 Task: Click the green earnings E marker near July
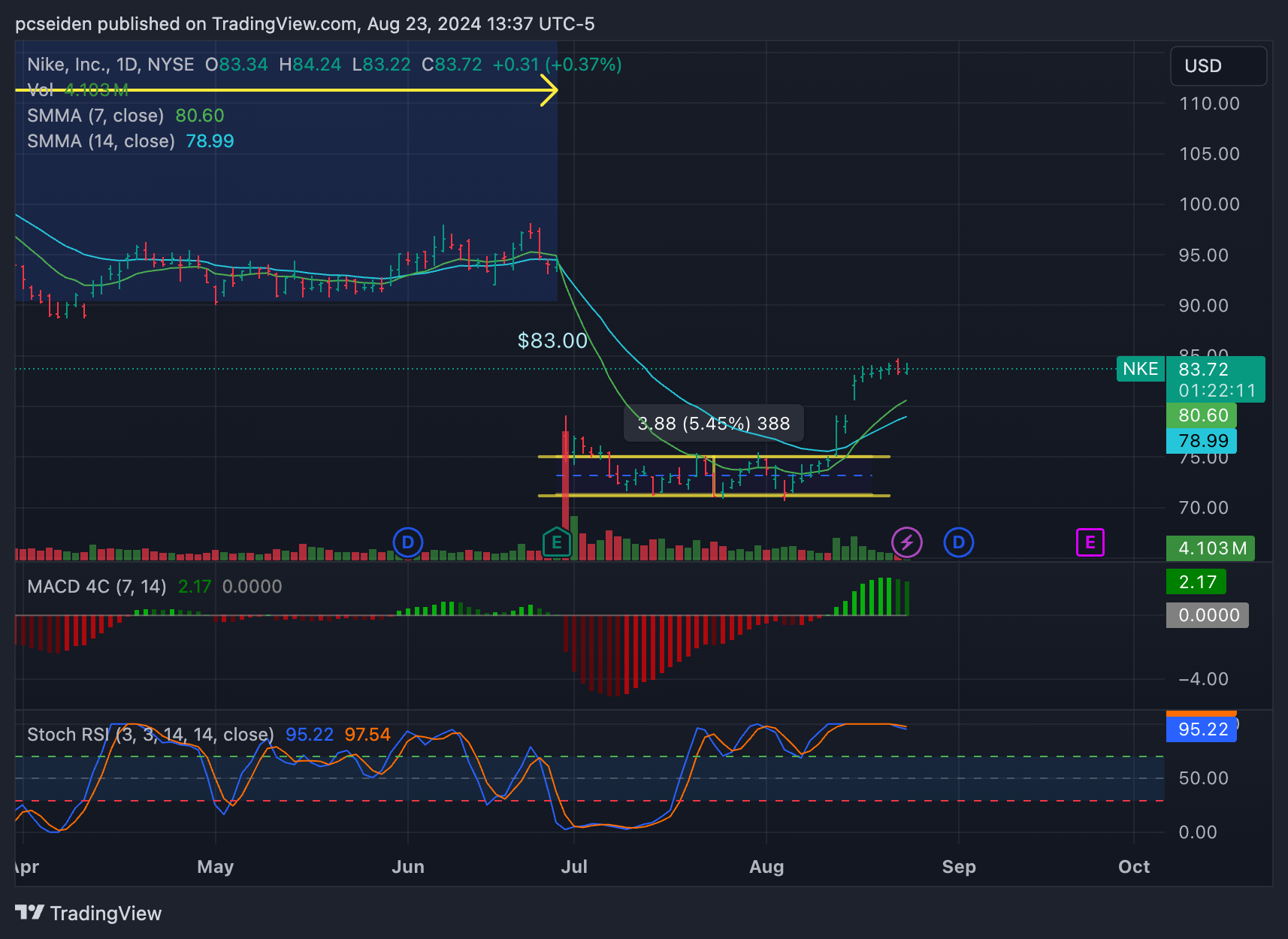click(x=557, y=542)
